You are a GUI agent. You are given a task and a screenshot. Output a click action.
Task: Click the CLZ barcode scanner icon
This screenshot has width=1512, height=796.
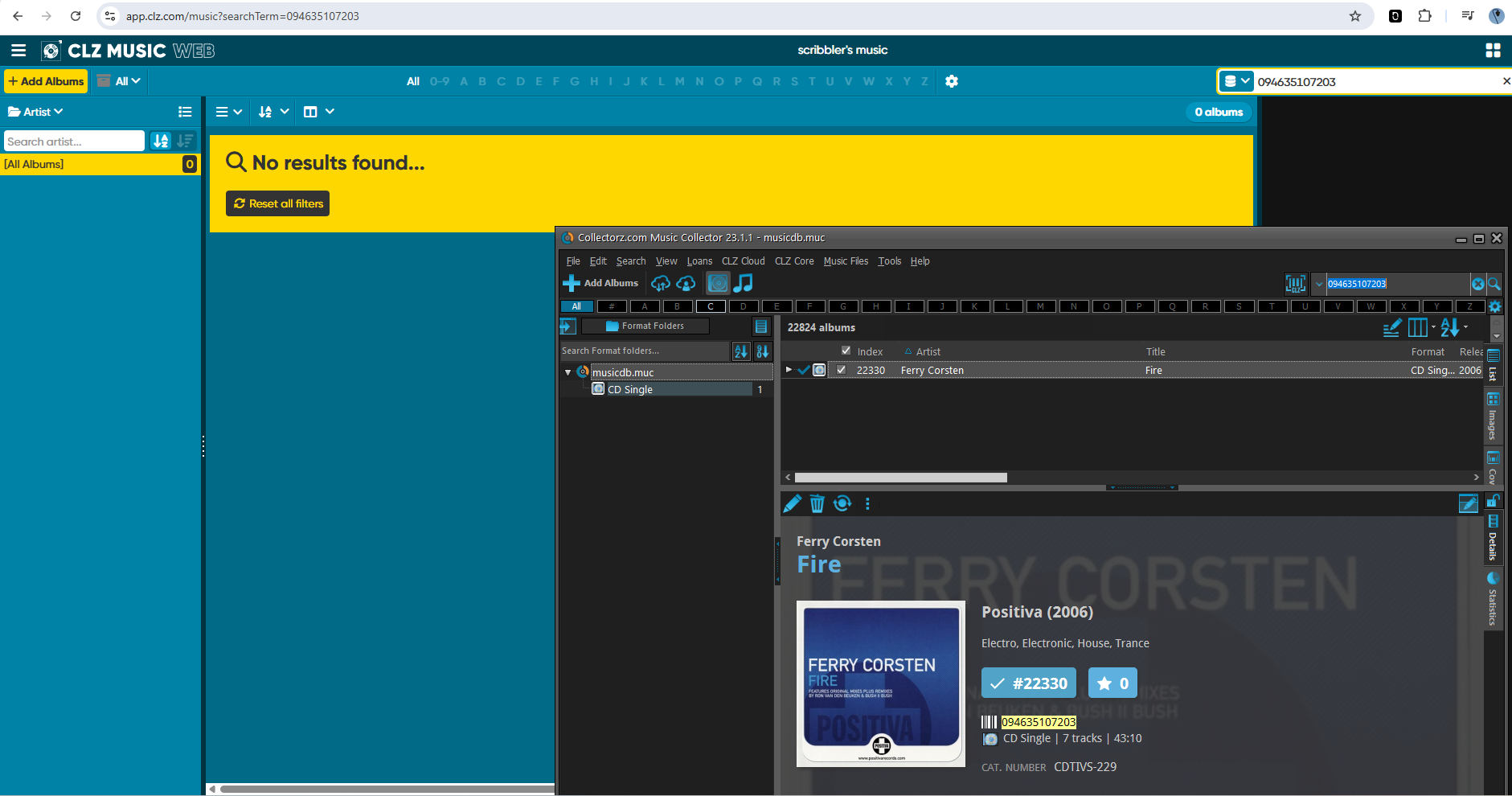pyautogui.click(x=1295, y=283)
